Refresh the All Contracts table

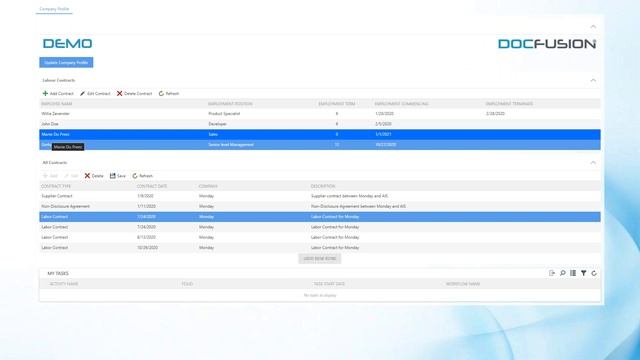click(142, 176)
